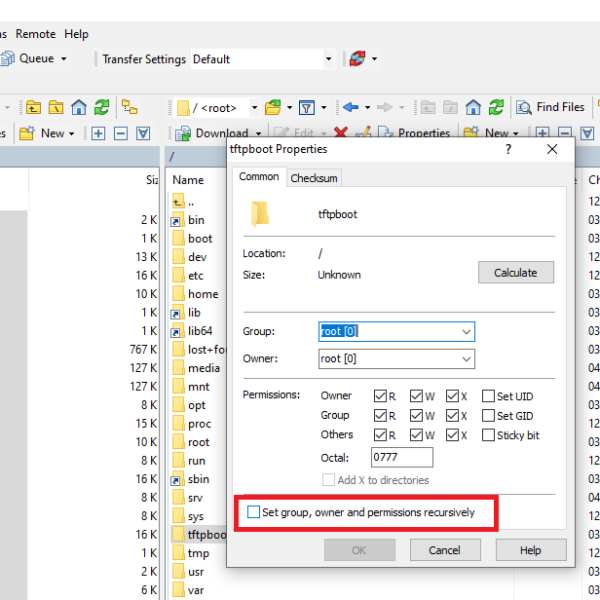The height and width of the screenshot is (600, 600).
Task: Open the remote filter icon
Action: pyautogui.click(x=308, y=107)
